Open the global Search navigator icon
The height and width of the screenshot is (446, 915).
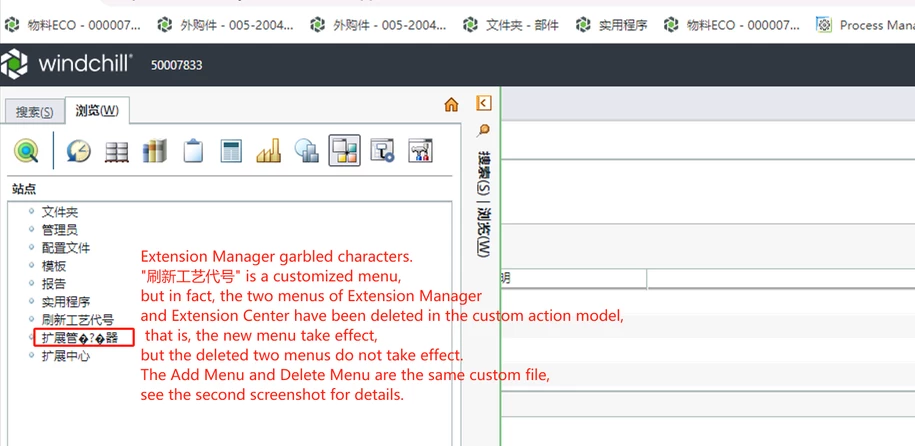(26, 151)
